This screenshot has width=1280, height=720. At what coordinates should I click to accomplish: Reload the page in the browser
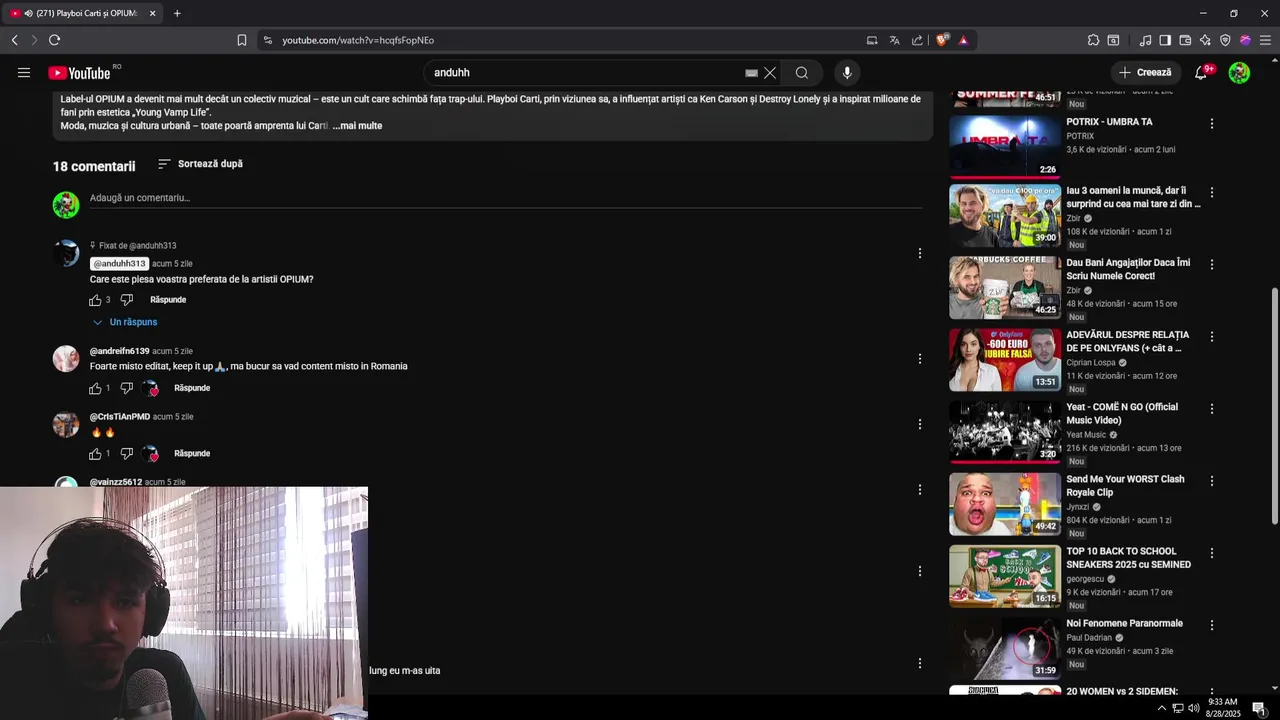click(54, 40)
